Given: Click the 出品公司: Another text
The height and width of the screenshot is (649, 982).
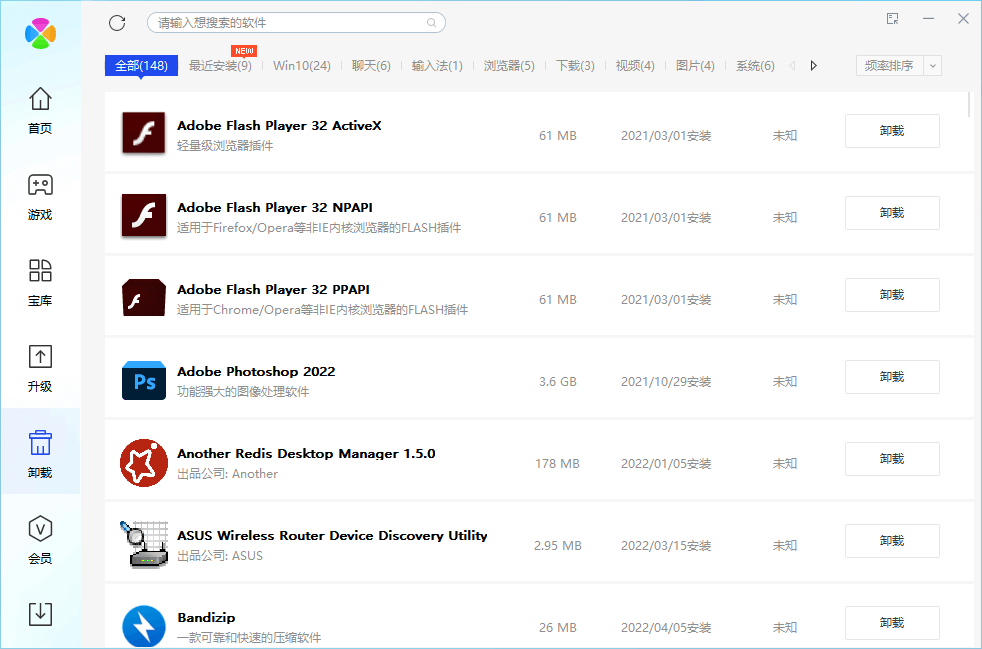Looking at the screenshot, I should coord(227,474).
